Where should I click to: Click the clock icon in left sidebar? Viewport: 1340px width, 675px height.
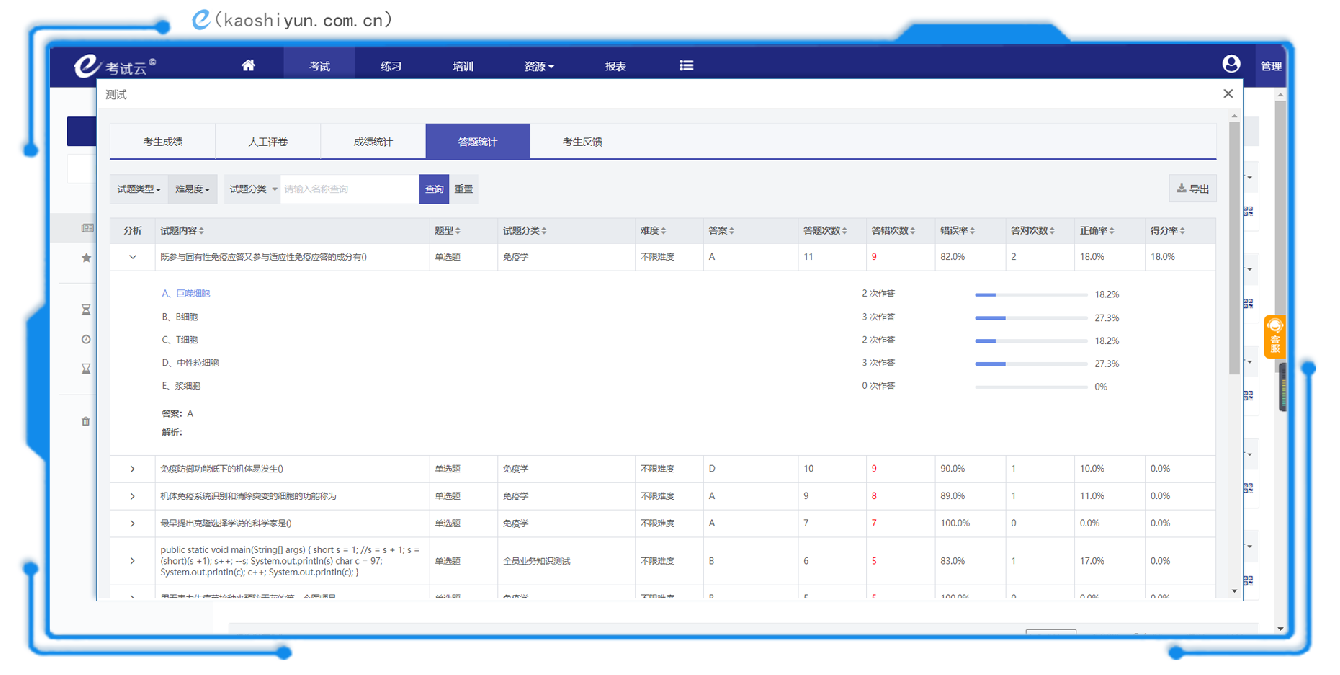86,339
